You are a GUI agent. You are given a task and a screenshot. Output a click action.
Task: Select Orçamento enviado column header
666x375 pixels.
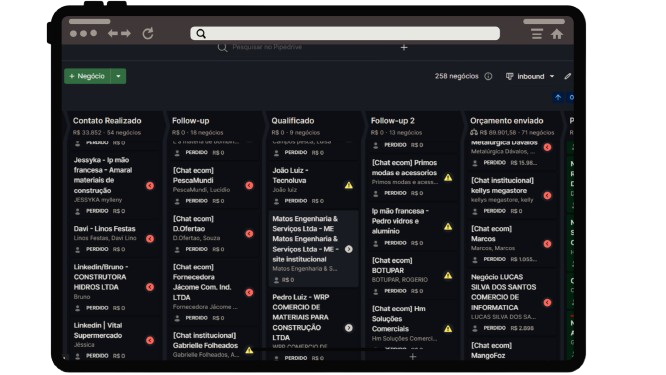click(x=506, y=121)
